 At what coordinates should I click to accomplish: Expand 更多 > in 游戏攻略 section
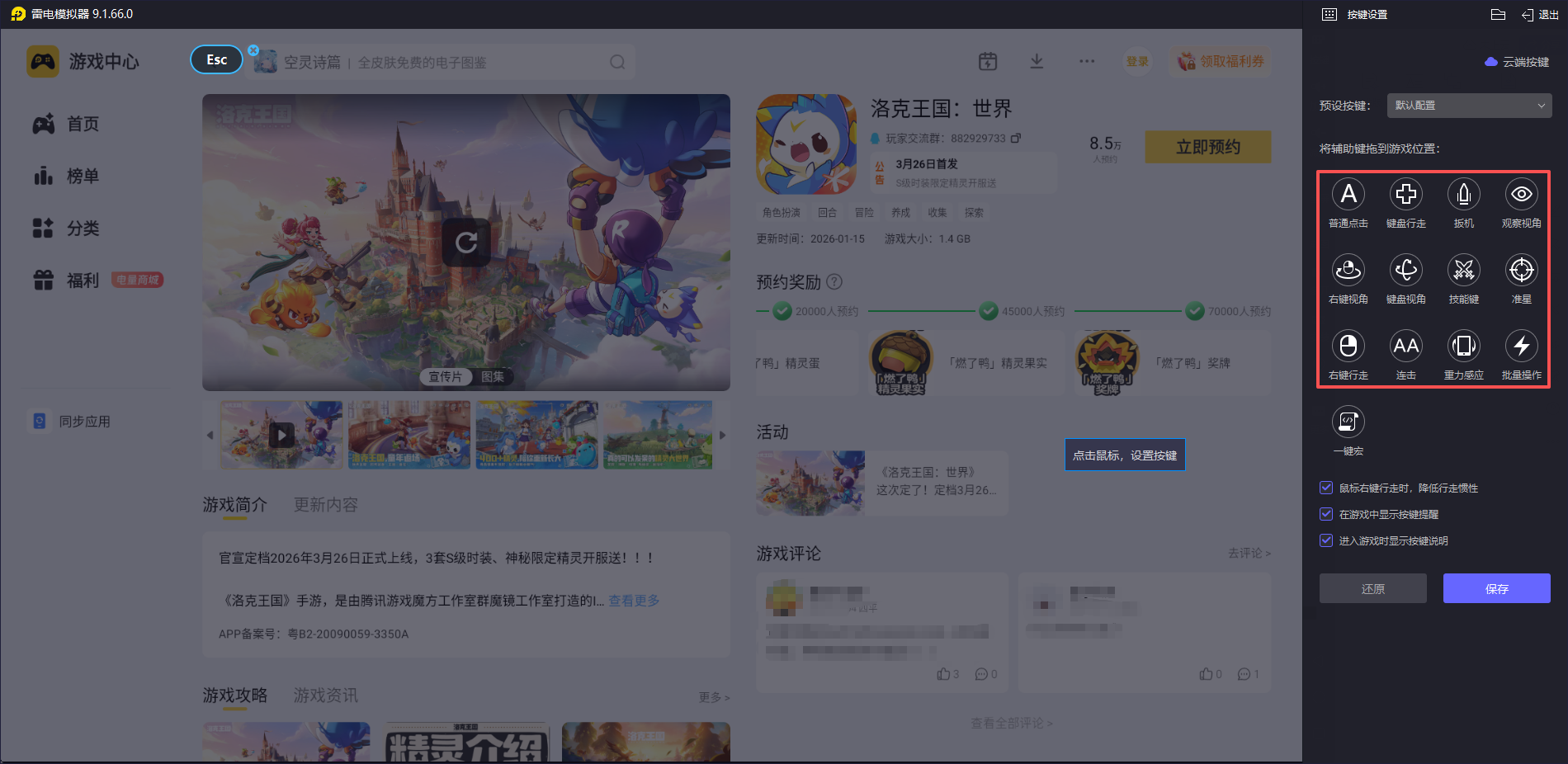coord(714,697)
